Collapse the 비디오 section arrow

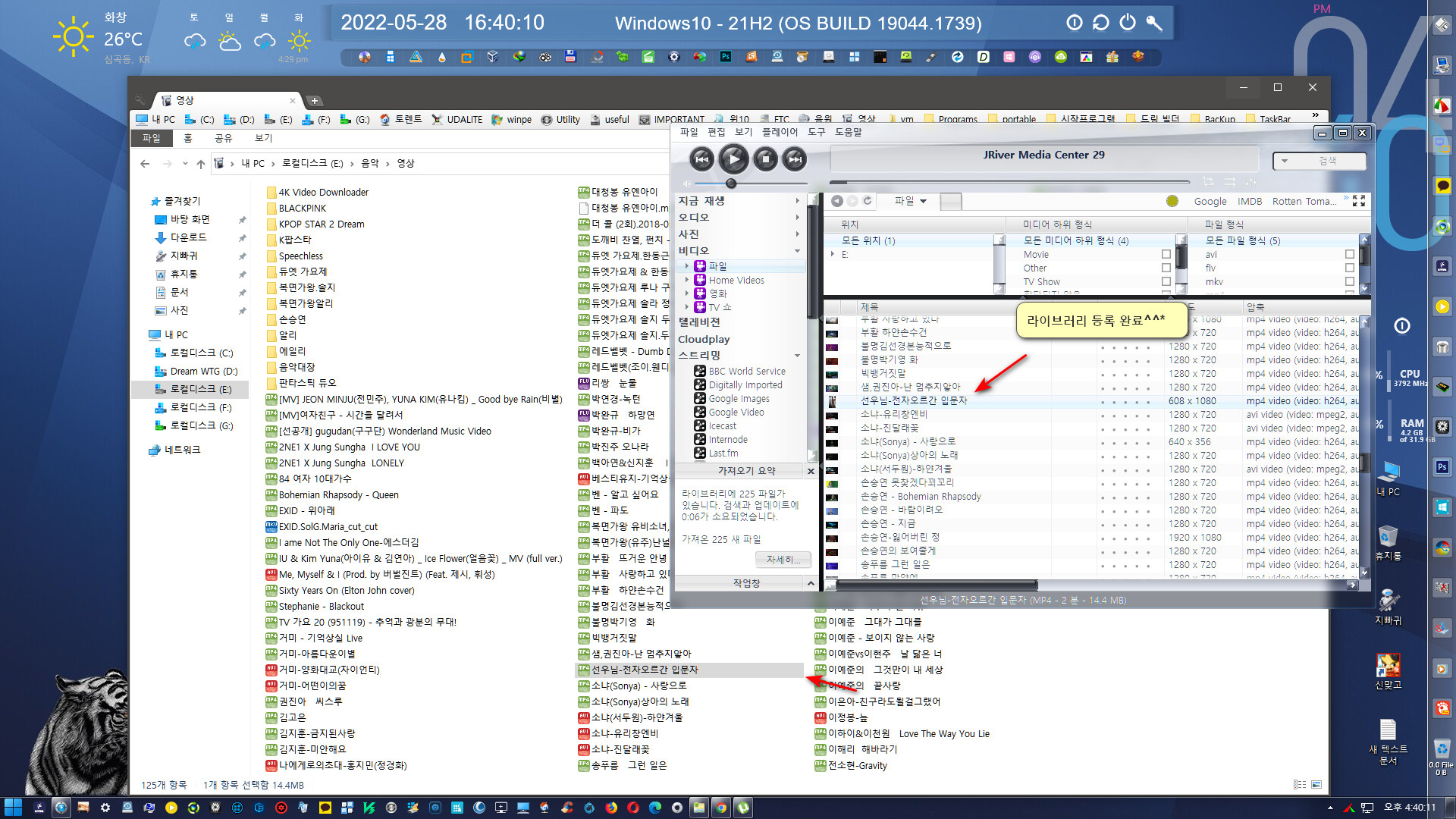(x=797, y=251)
